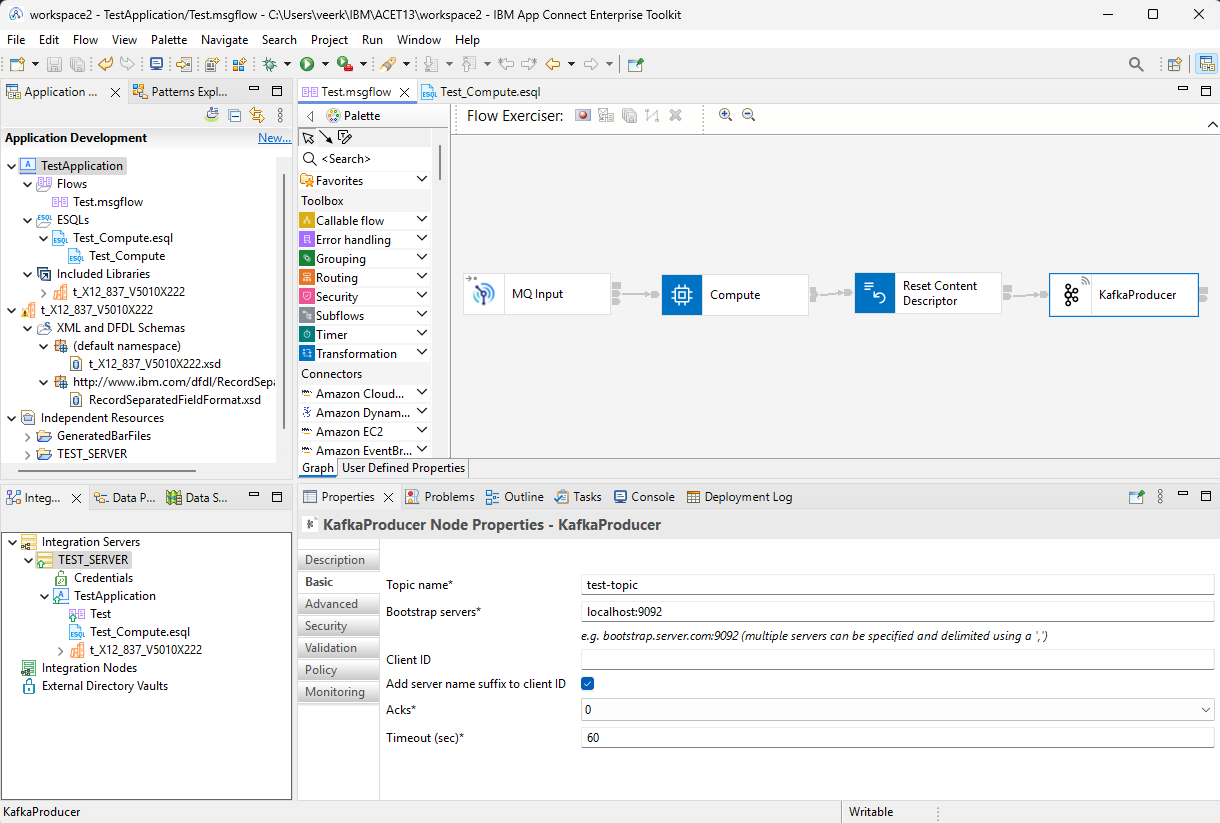This screenshot has width=1220, height=823.
Task: Click the Client ID input field
Action: tap(897, 660)
